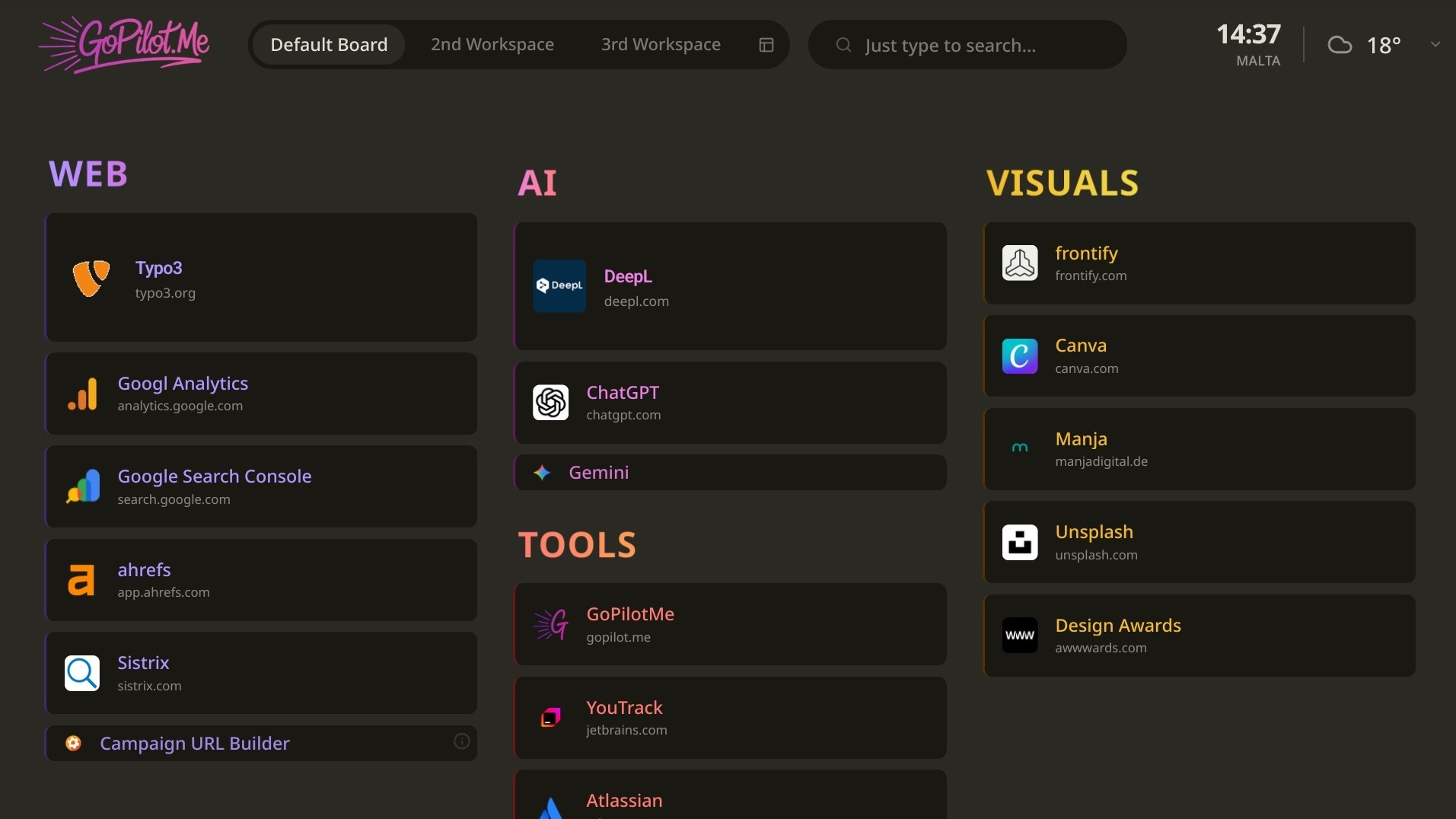
Task: Switch to the 2nd Workspace tab
Action: 492,44
